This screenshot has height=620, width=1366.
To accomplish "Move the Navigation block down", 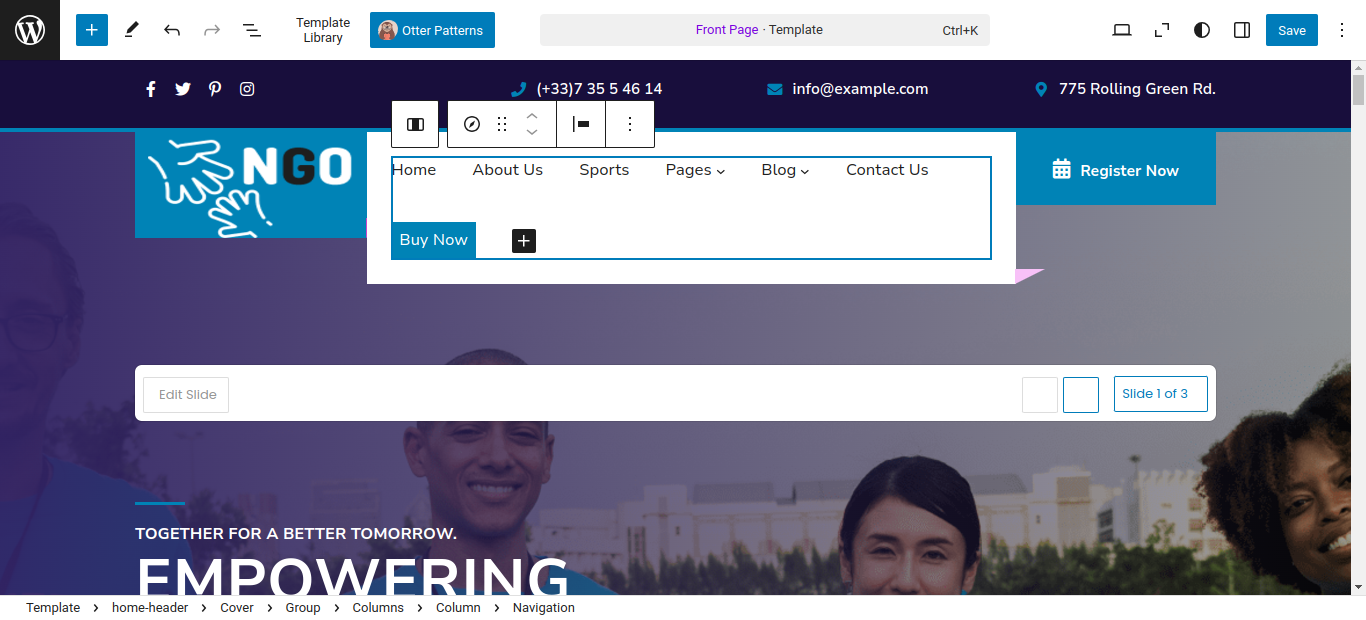I will click(x=532, y=132).
